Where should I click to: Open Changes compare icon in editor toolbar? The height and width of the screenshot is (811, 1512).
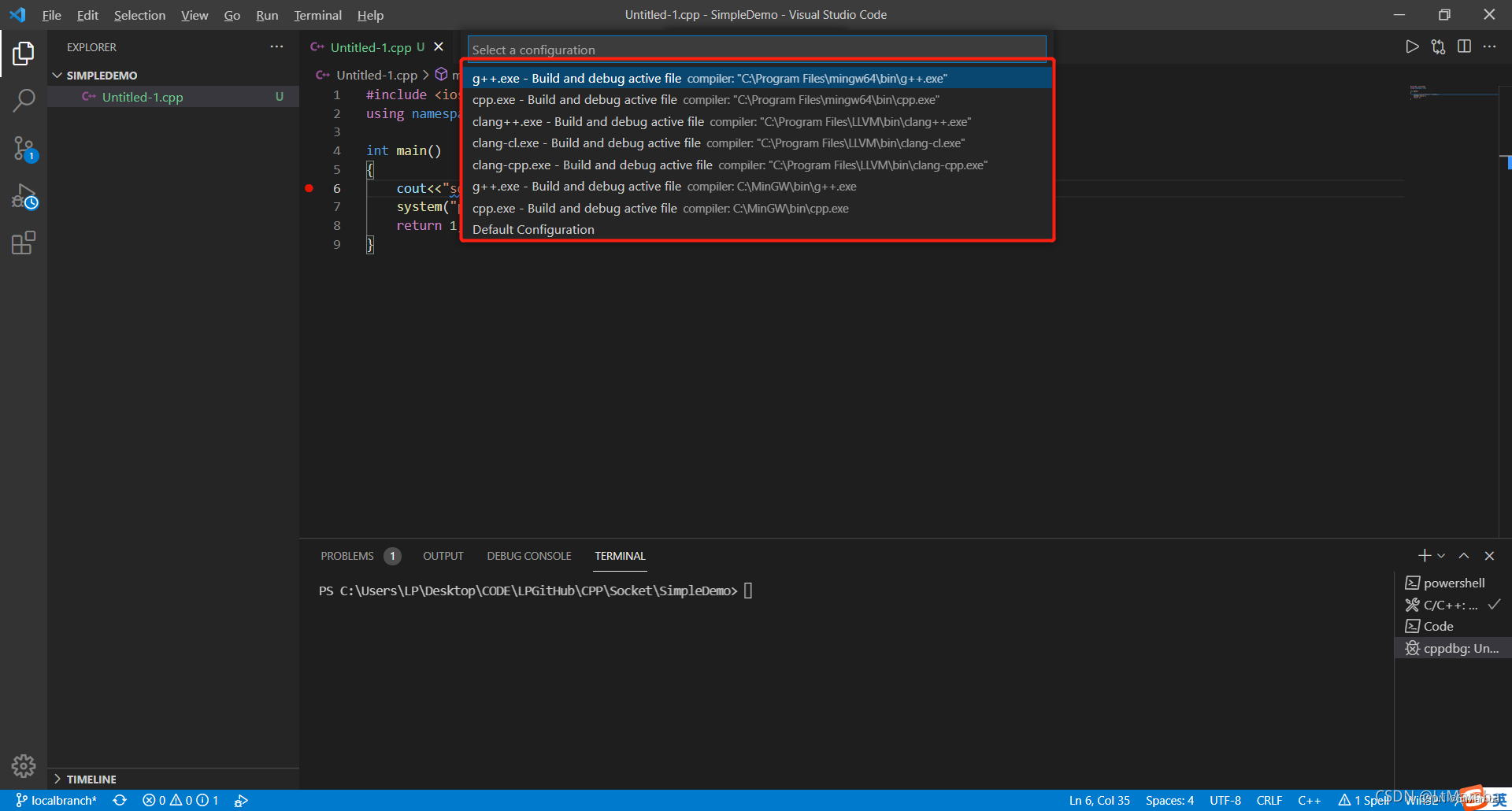tap(1438, 47)
